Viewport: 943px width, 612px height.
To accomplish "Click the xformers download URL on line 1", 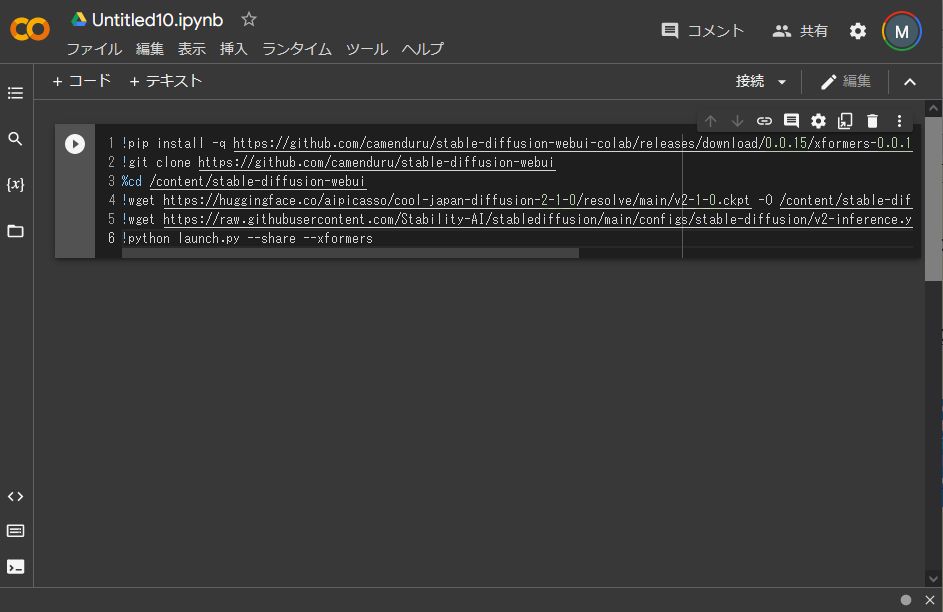I will pyautogui.click(x=573, y=143).
